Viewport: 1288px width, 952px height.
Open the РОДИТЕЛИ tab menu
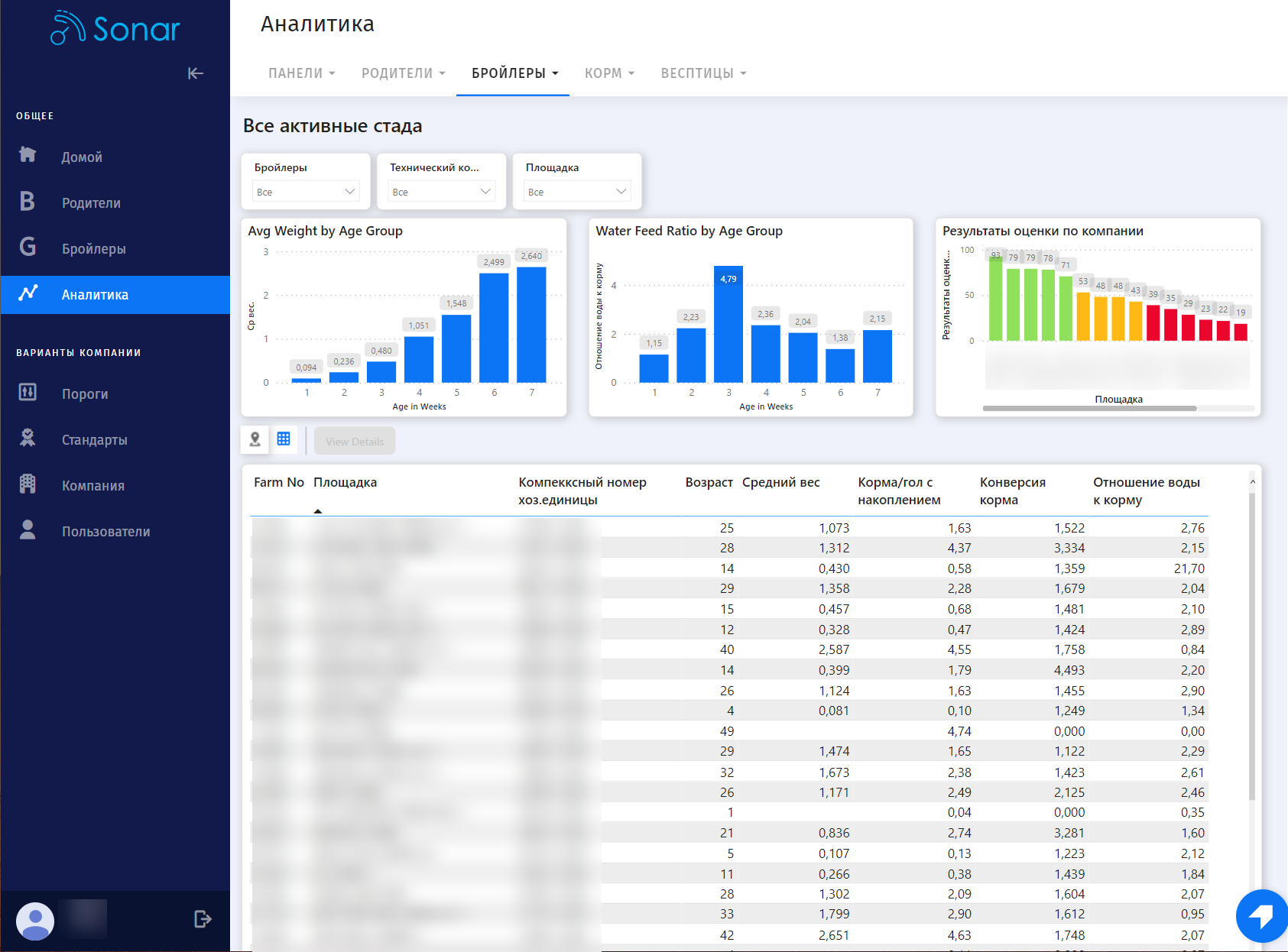tap(403, 73)
